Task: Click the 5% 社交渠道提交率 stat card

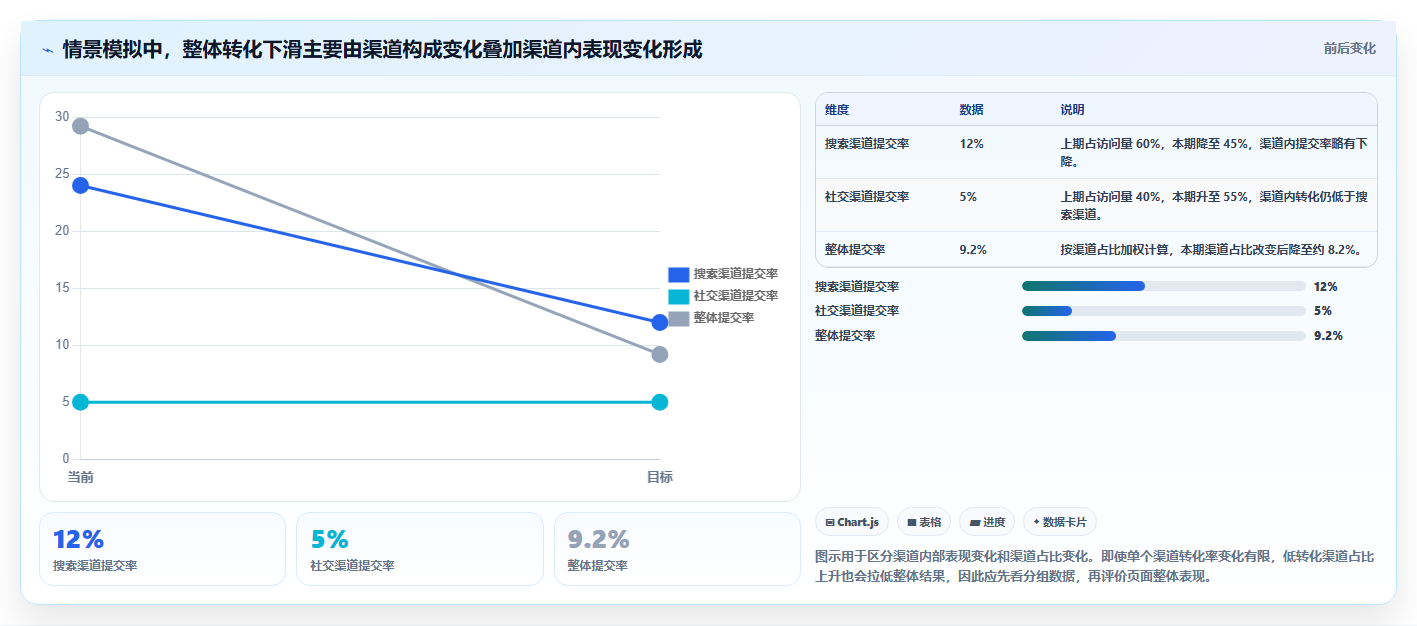Action: pos(420,549)
